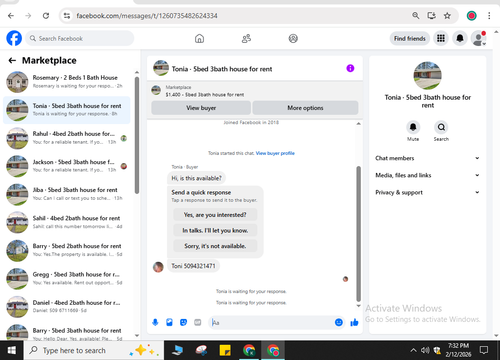Click browser back arrow

pos(11,16)
